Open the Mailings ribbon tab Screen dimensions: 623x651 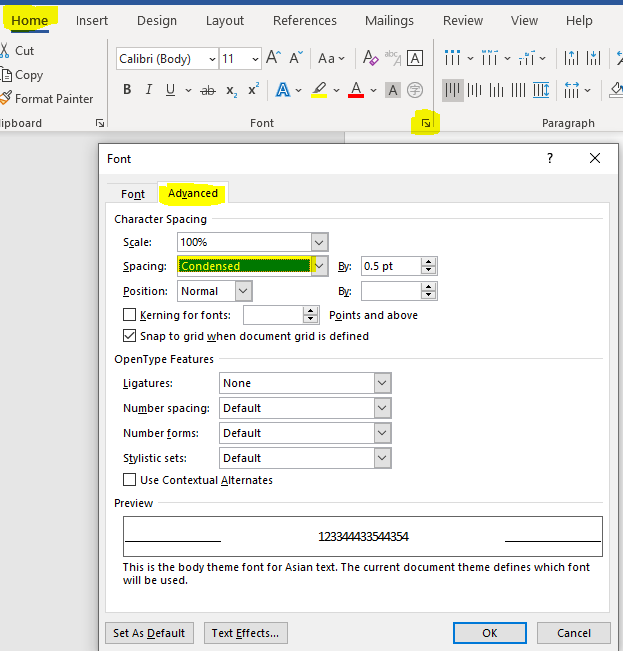coord(389,20)
